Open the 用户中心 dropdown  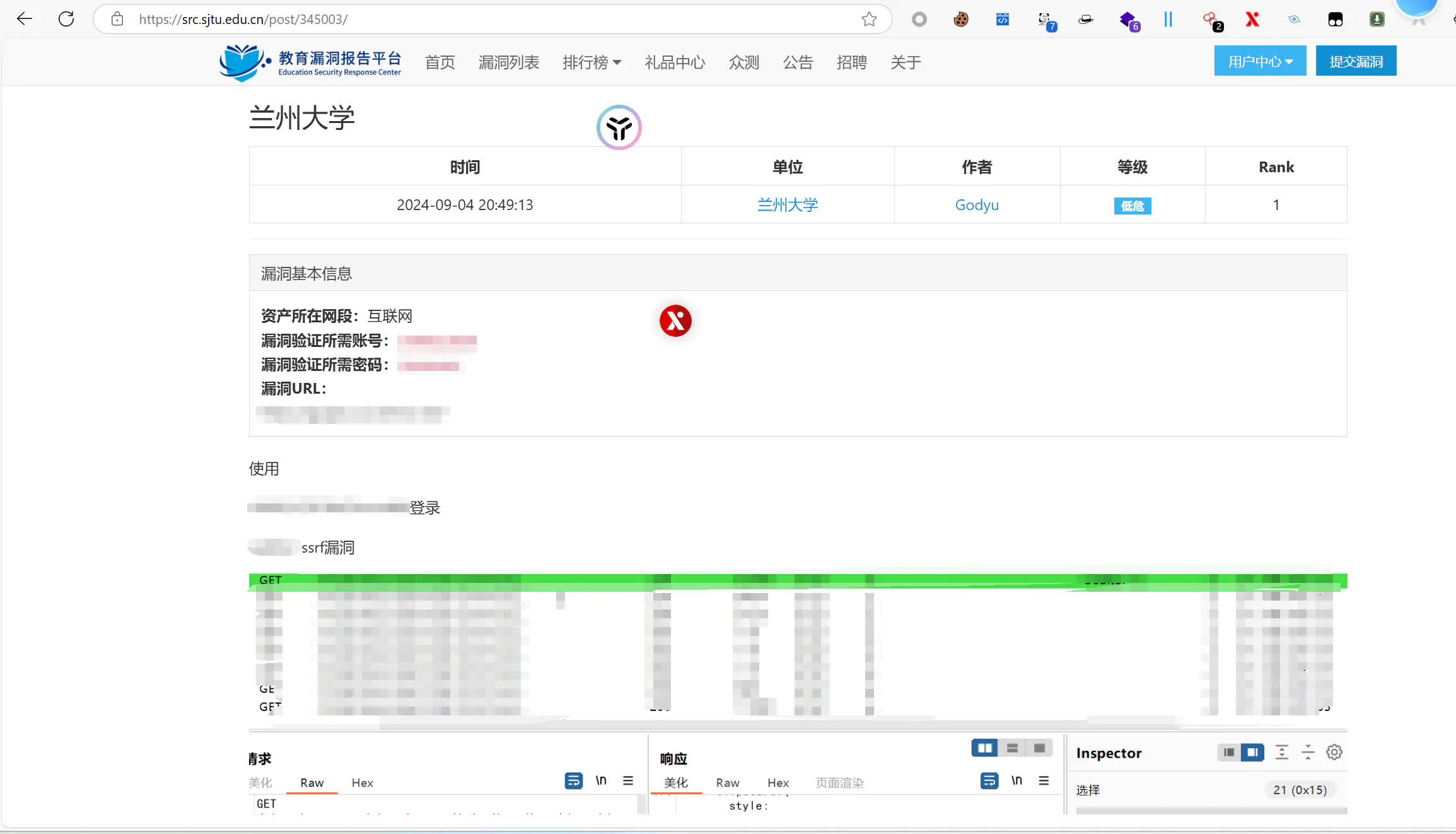[x=1260, y=61]
